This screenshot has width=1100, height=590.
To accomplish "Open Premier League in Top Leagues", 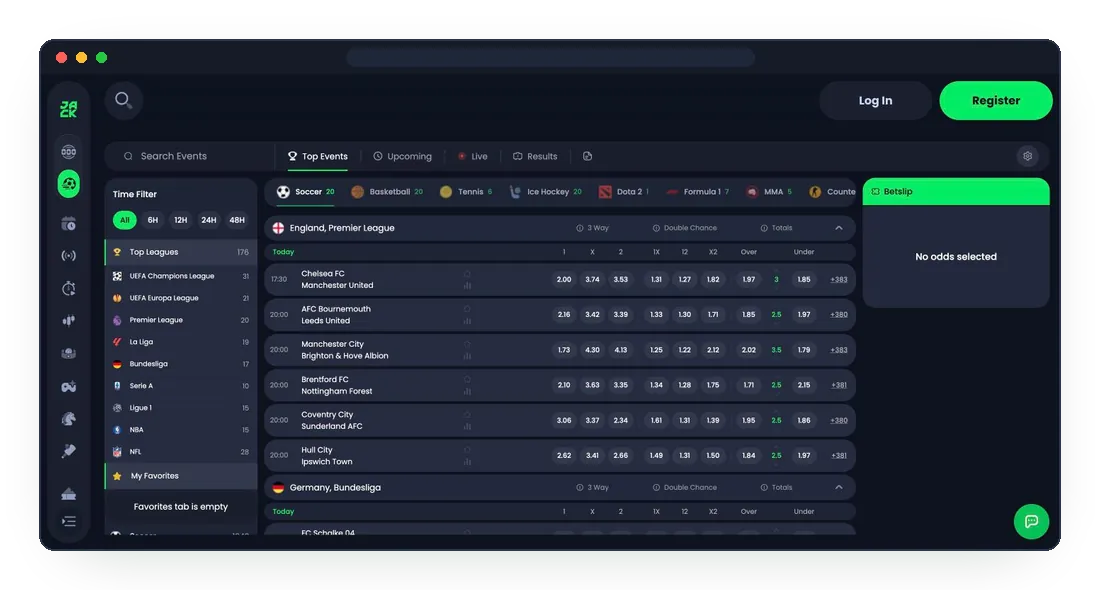I will tap(181, 320).
